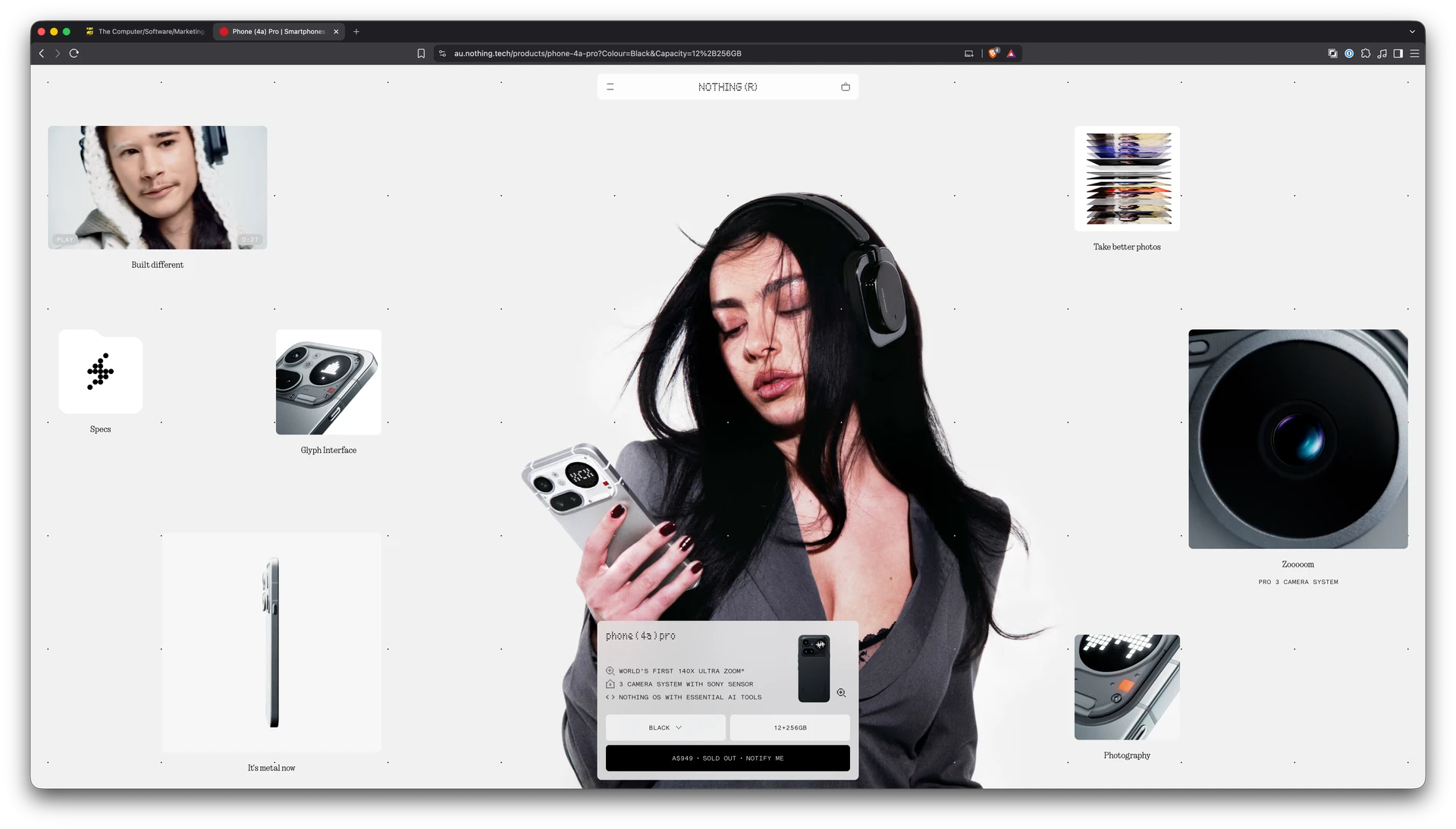
Task: Click the Photography caption
Action: tap(1127, 755)
